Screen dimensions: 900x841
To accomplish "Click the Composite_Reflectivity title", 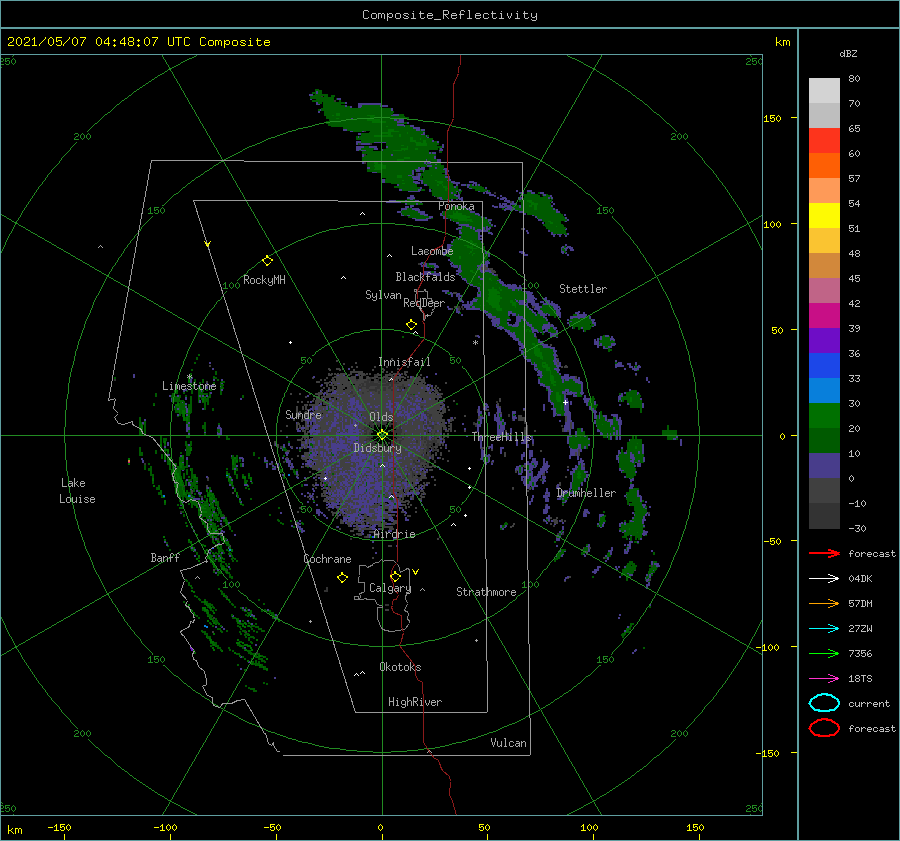I will click(x=450, y=15).
